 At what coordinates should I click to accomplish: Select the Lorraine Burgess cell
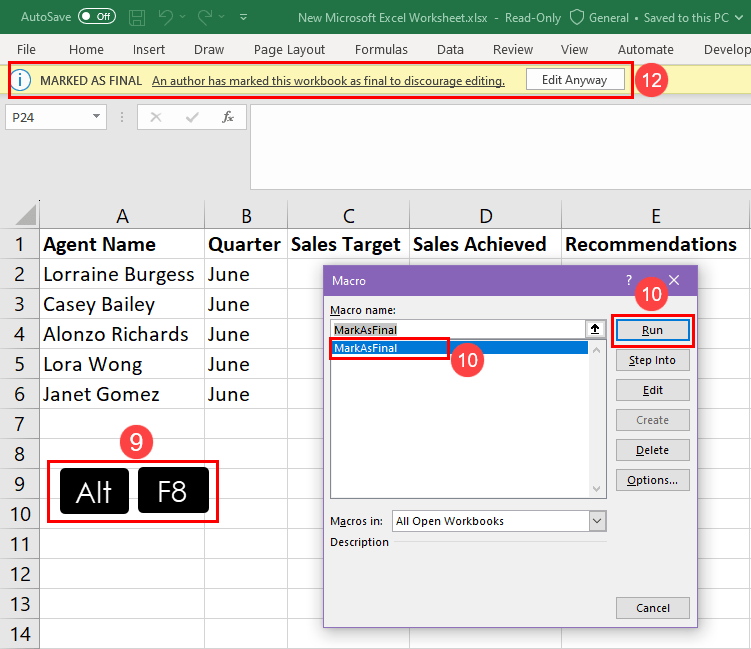coord(122,274)
